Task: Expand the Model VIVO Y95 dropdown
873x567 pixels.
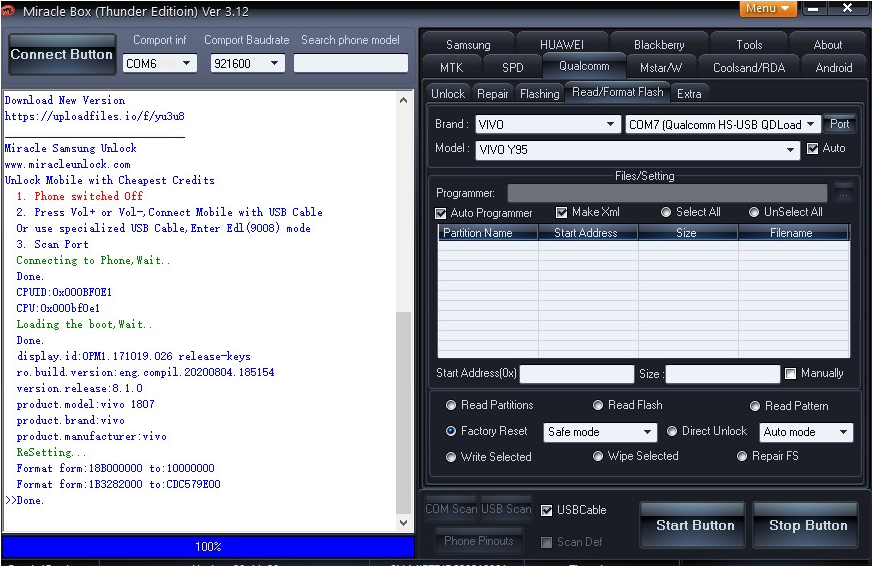Action: click(x=637, y=150)
